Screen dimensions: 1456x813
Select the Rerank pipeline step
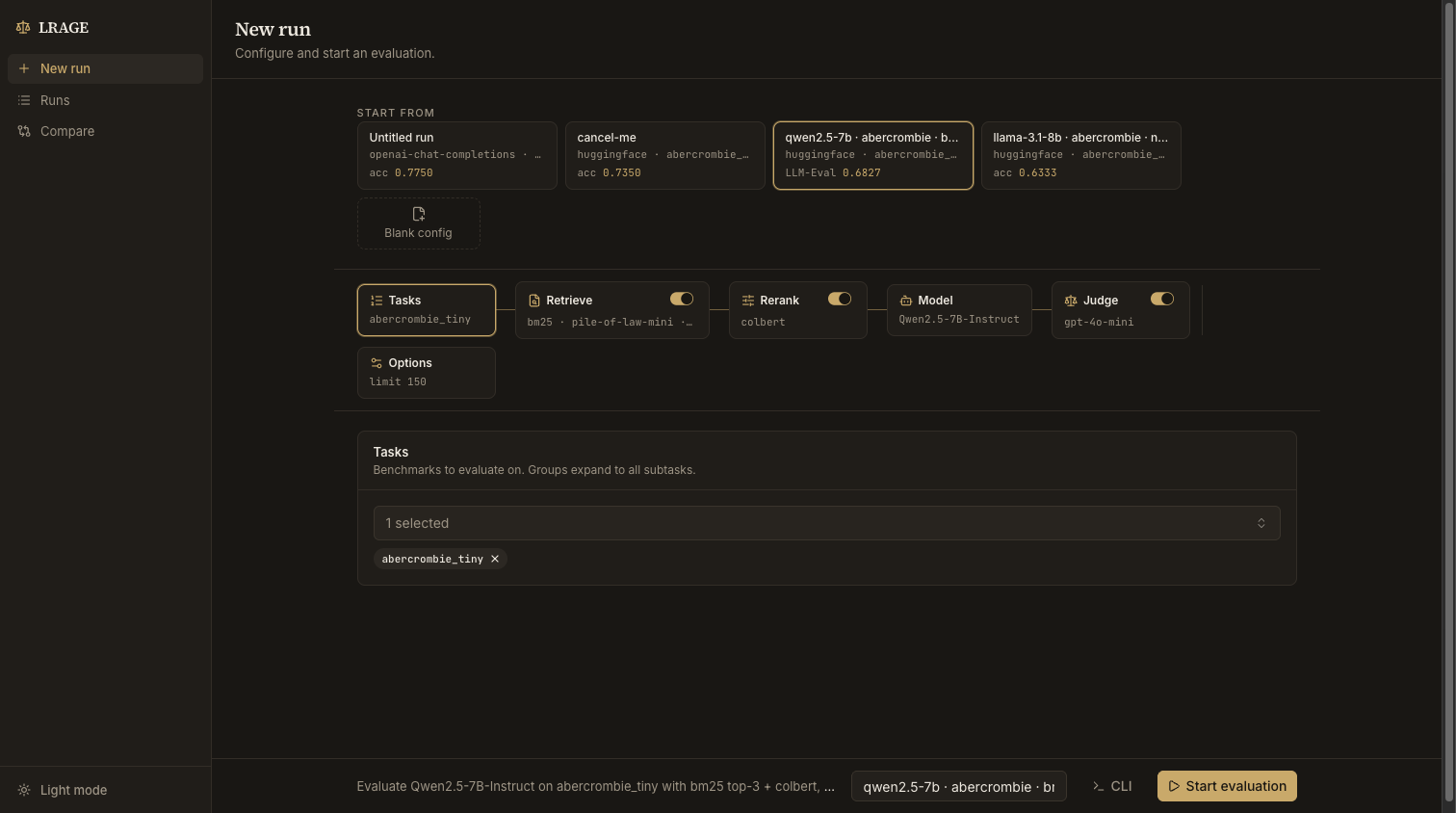pos(798,310)
